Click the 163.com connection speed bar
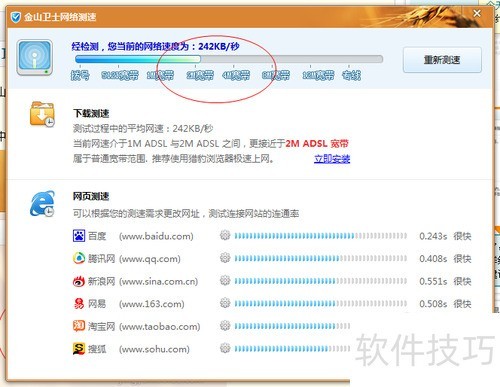The width and height of the screenshot is (500, 387). coord(321,304)
